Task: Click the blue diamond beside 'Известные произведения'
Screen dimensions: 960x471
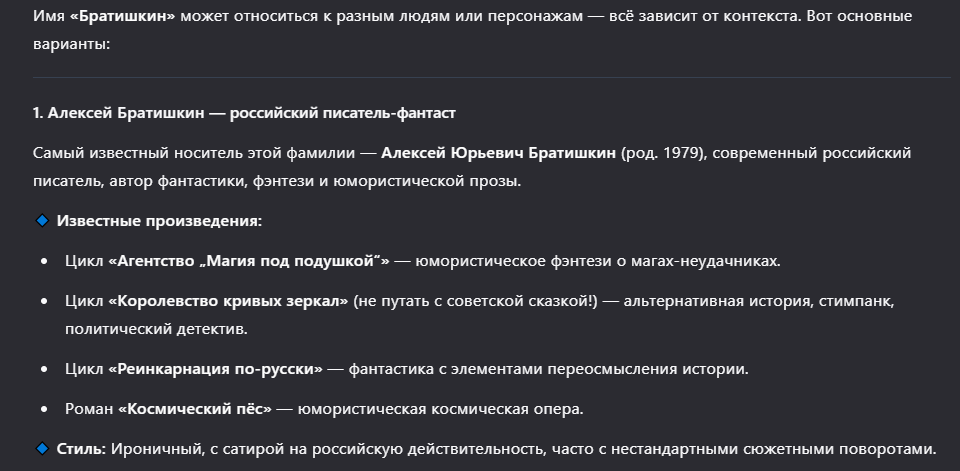Action: [x=42, y=220]
